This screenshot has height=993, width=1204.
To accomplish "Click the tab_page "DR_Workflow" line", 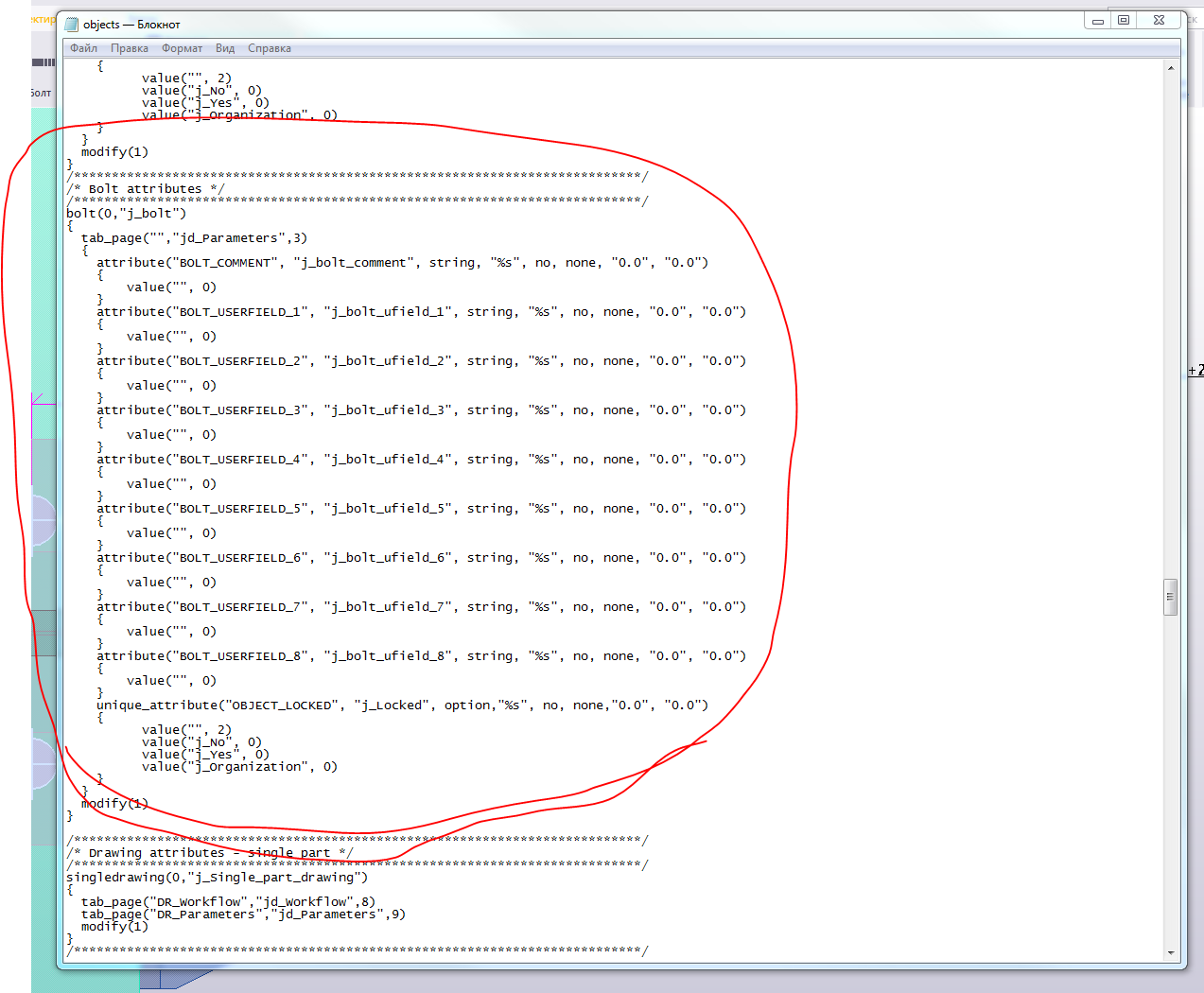I will click(228, 902).
